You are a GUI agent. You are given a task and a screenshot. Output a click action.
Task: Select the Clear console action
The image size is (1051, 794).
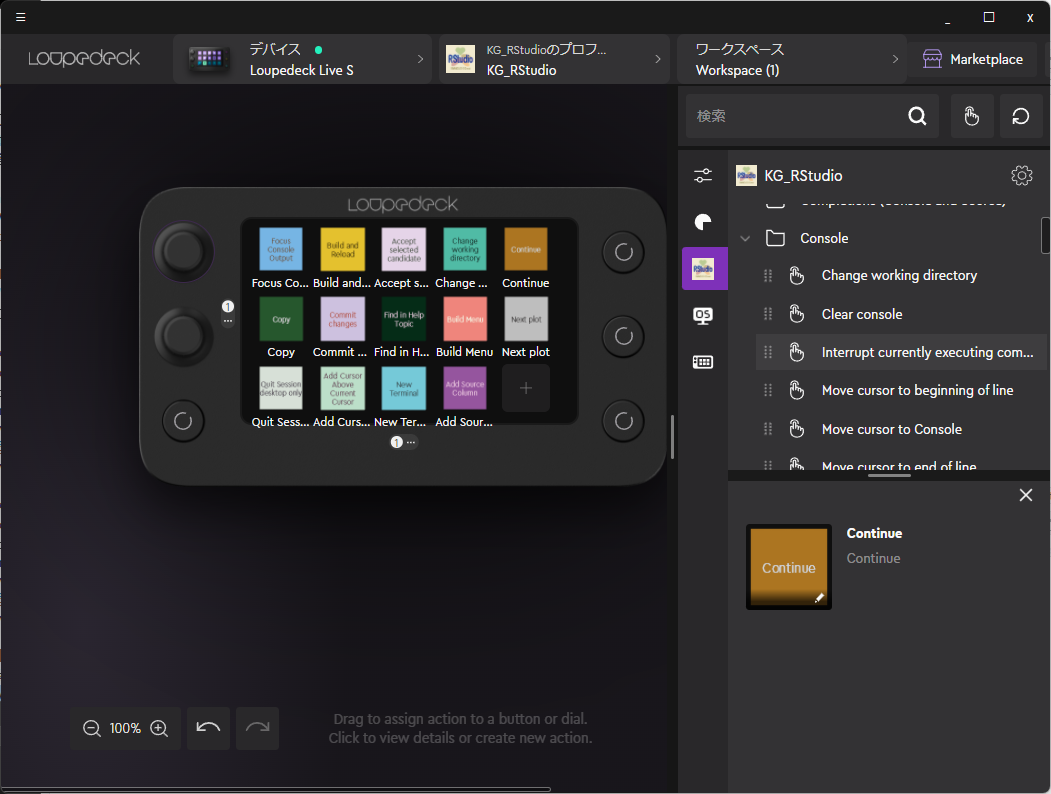pos(901,314)
